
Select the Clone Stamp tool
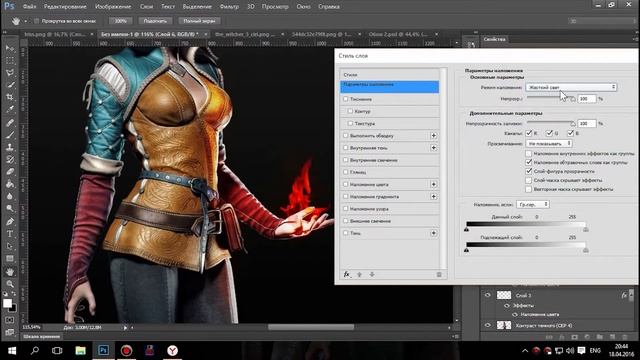[x=10, y=147]
